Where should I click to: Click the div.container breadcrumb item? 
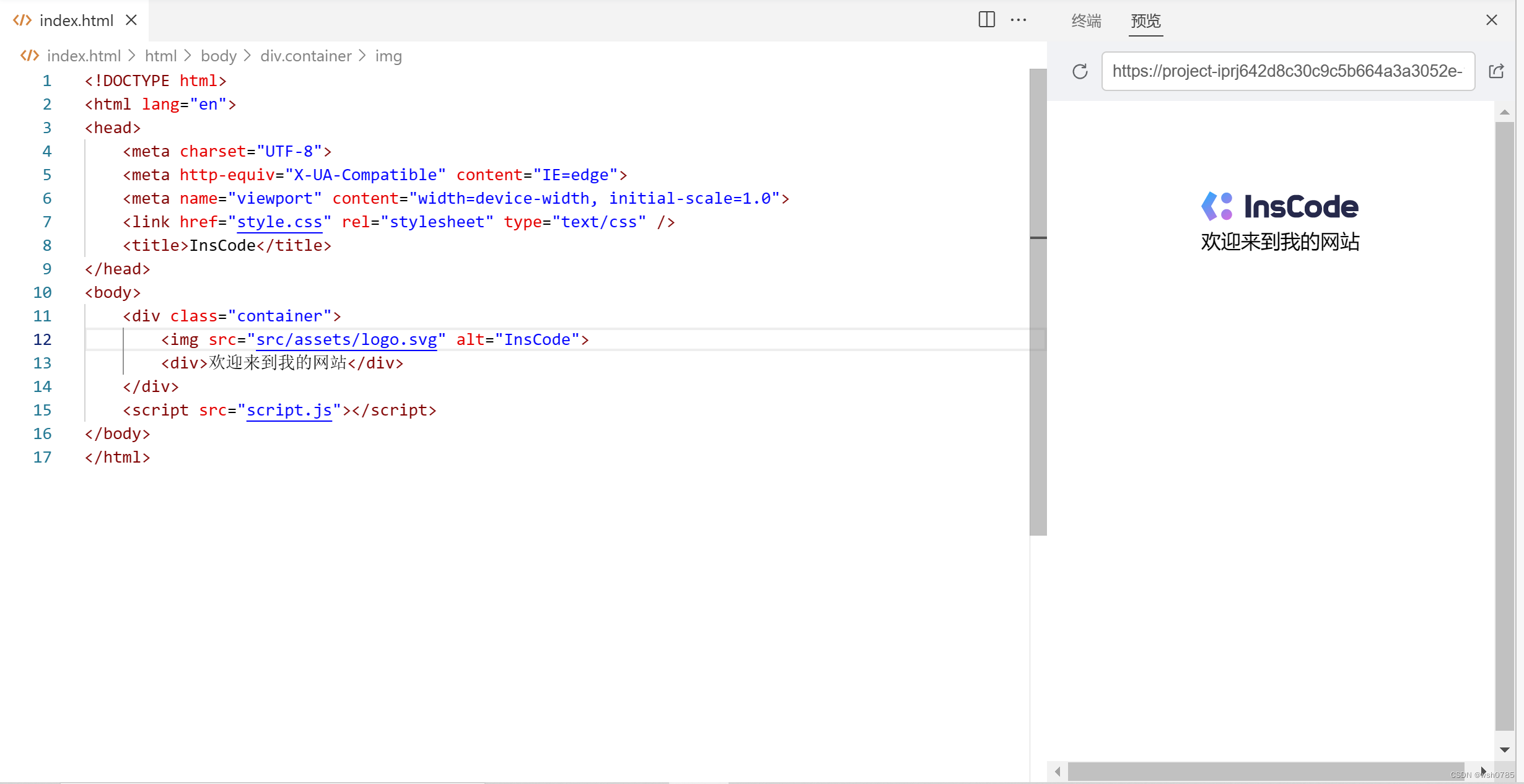[306, 56]
